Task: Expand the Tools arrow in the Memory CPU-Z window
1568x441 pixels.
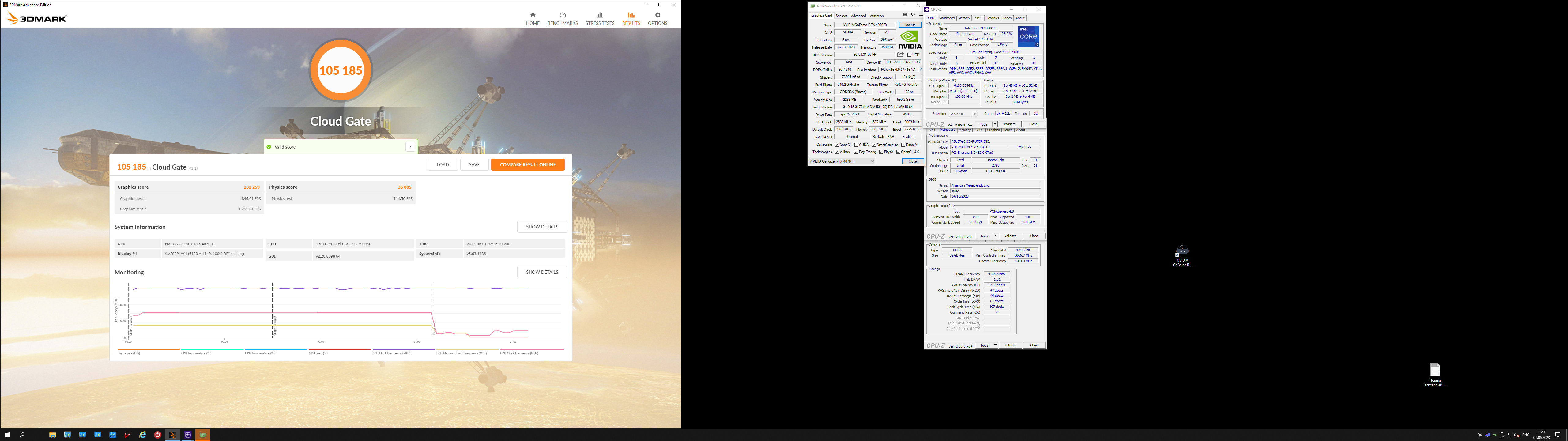Action: 995,345
